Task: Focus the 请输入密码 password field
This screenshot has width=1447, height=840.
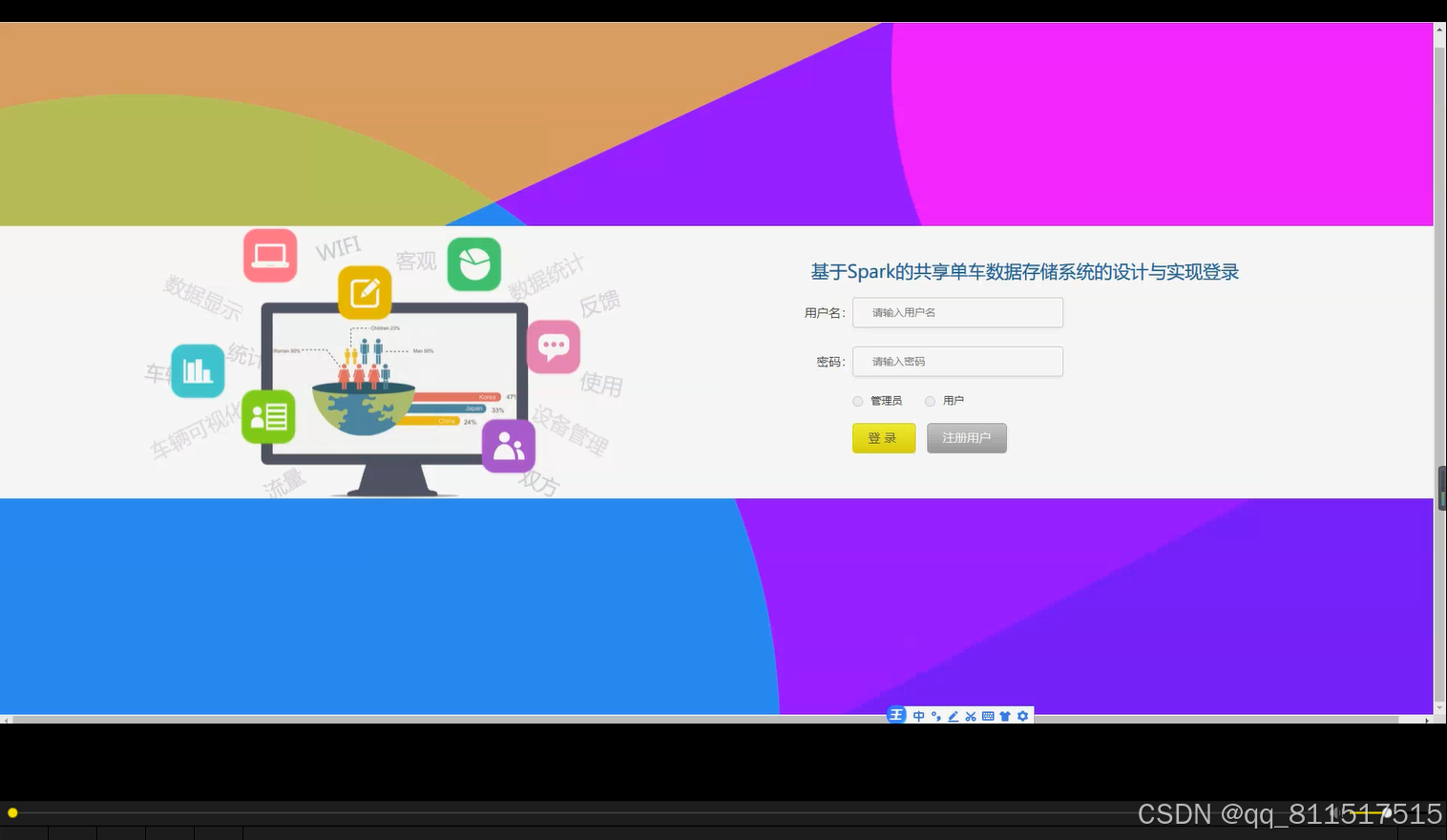Action: tap(957, 362)
